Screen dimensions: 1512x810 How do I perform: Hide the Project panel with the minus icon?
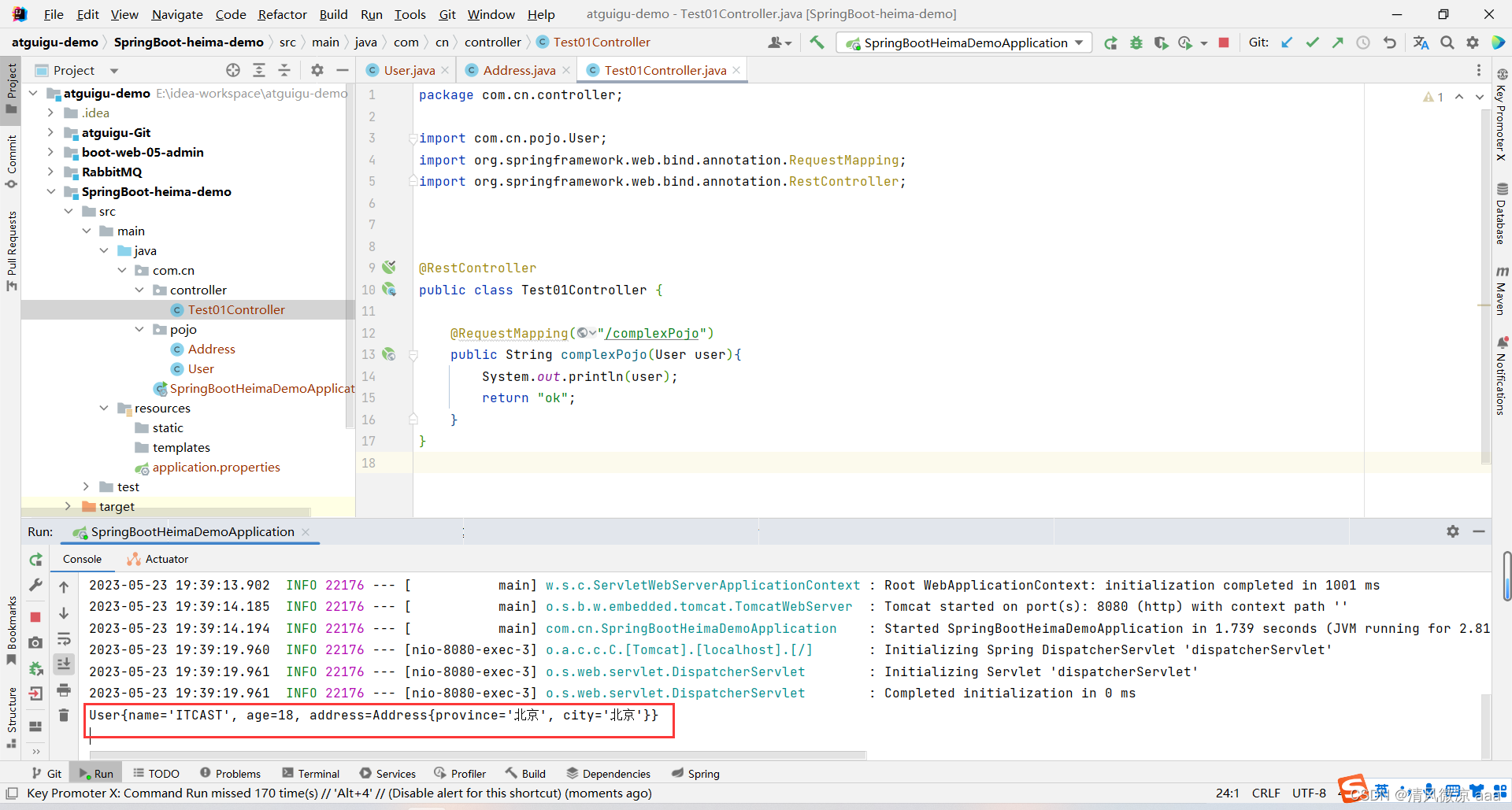tap(343, 70)
